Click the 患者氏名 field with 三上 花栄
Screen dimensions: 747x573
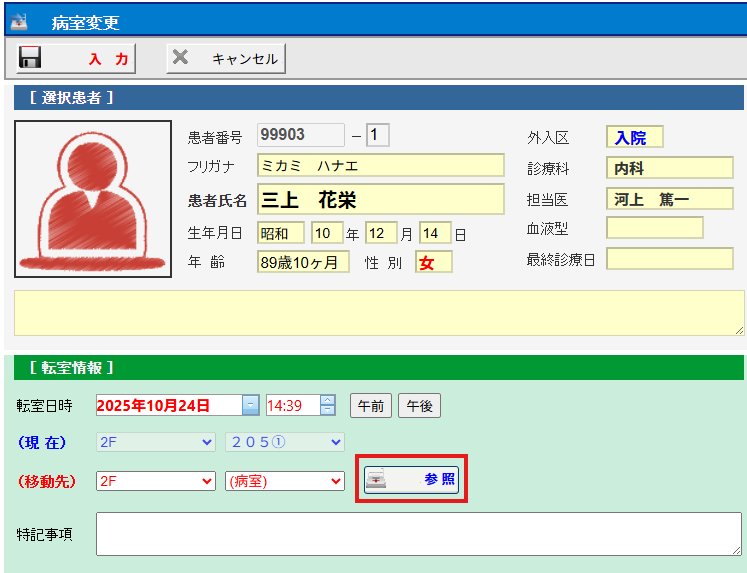coord(380,199)
